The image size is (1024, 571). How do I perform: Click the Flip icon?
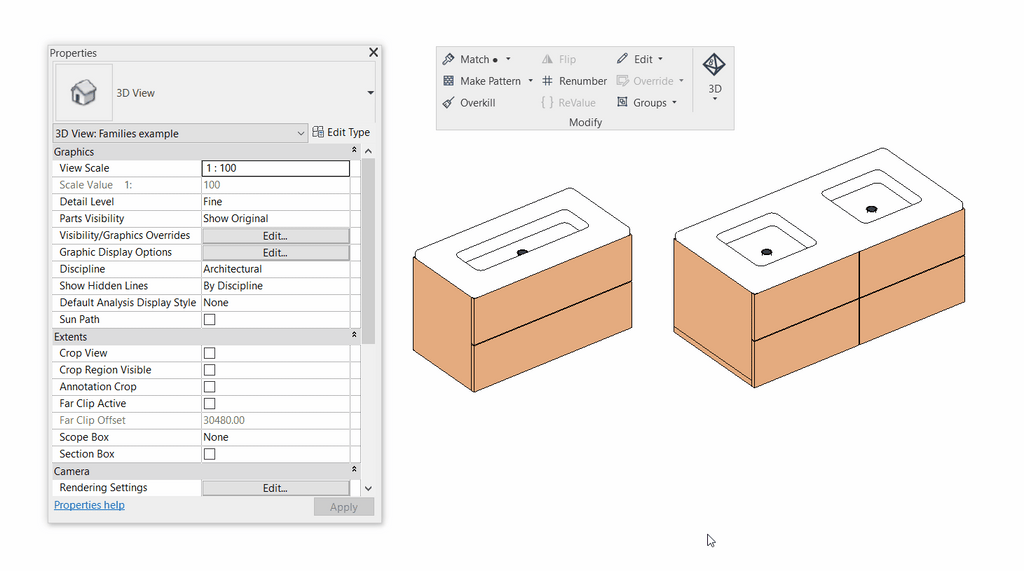tap(547, 59)
